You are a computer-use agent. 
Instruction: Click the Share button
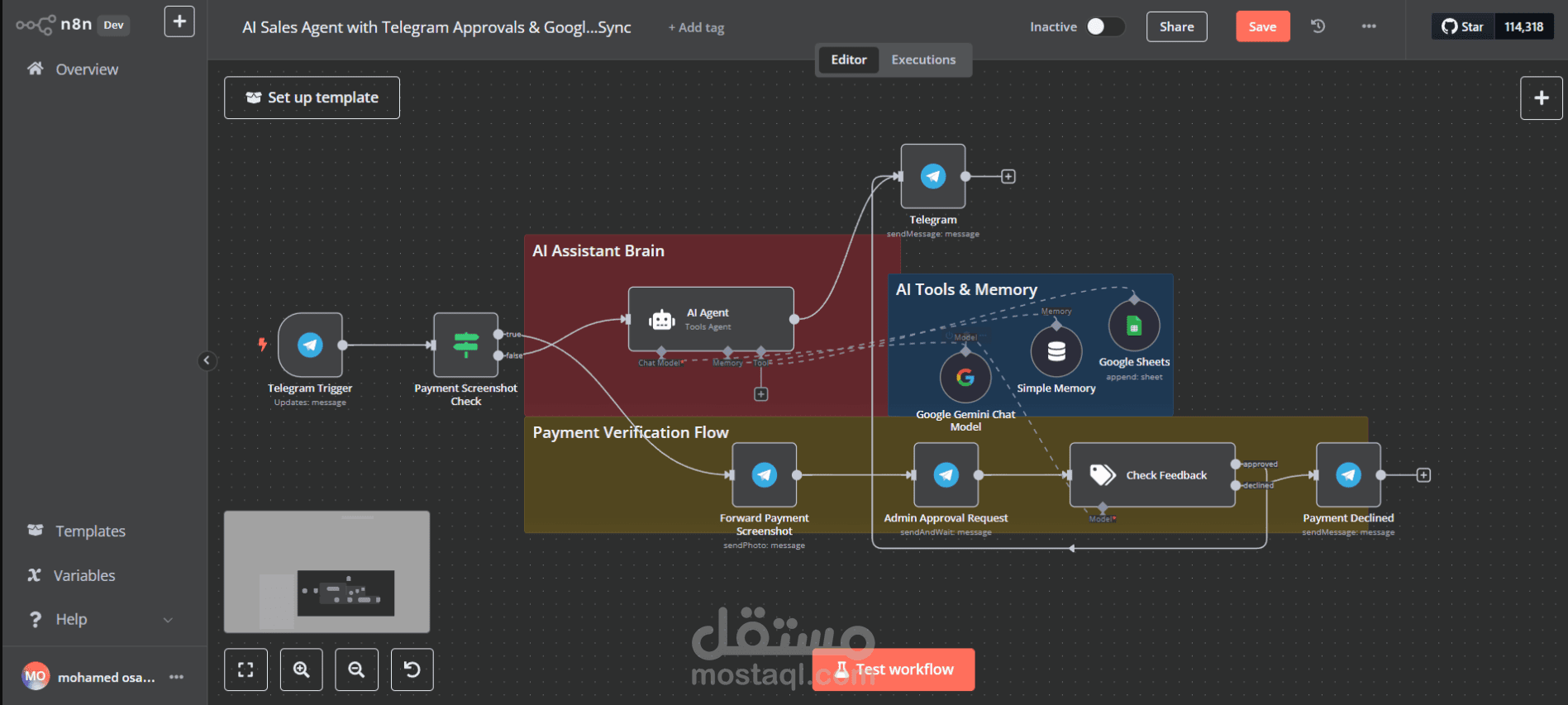tap(1177, 26)
